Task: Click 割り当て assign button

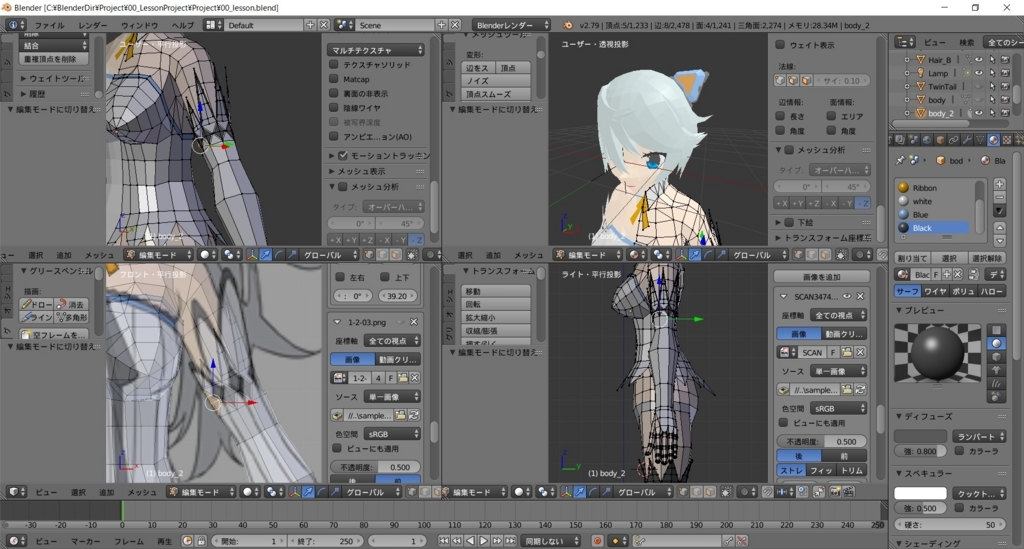Action: (912, 259)
